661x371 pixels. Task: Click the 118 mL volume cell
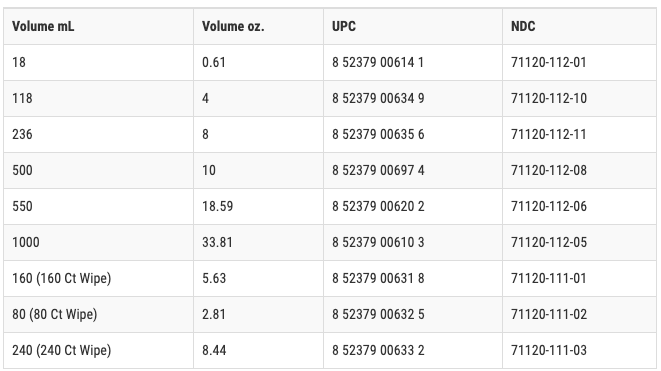click(99, 98)
